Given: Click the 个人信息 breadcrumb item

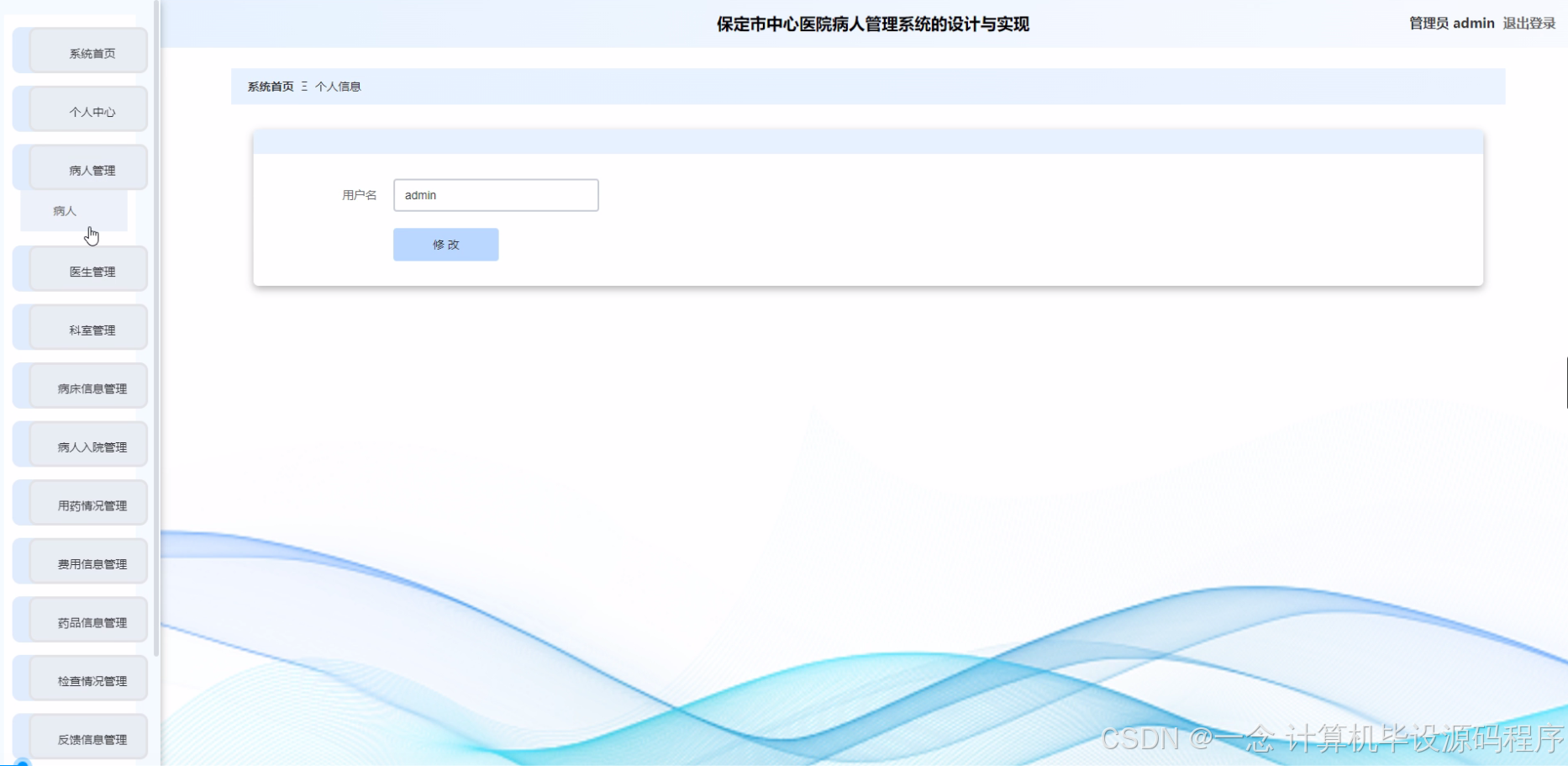Looking at the screenshot, I should 339,86.
